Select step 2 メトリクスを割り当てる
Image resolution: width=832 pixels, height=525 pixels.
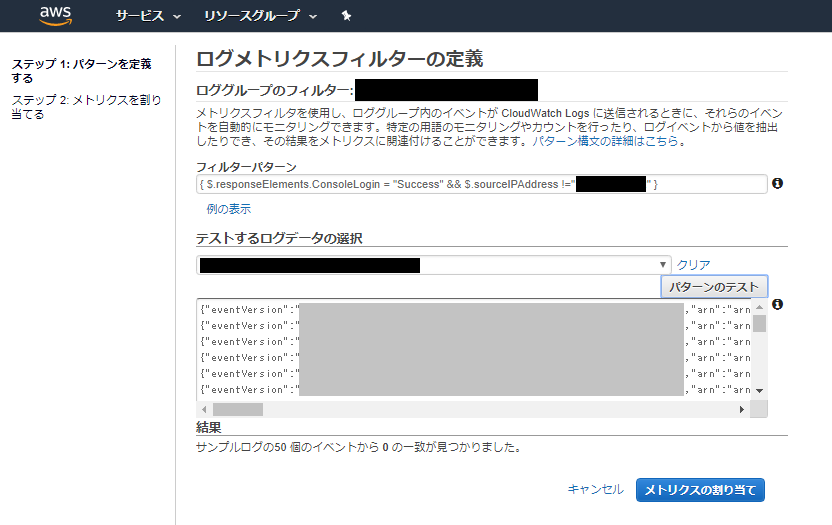[86, 107]
